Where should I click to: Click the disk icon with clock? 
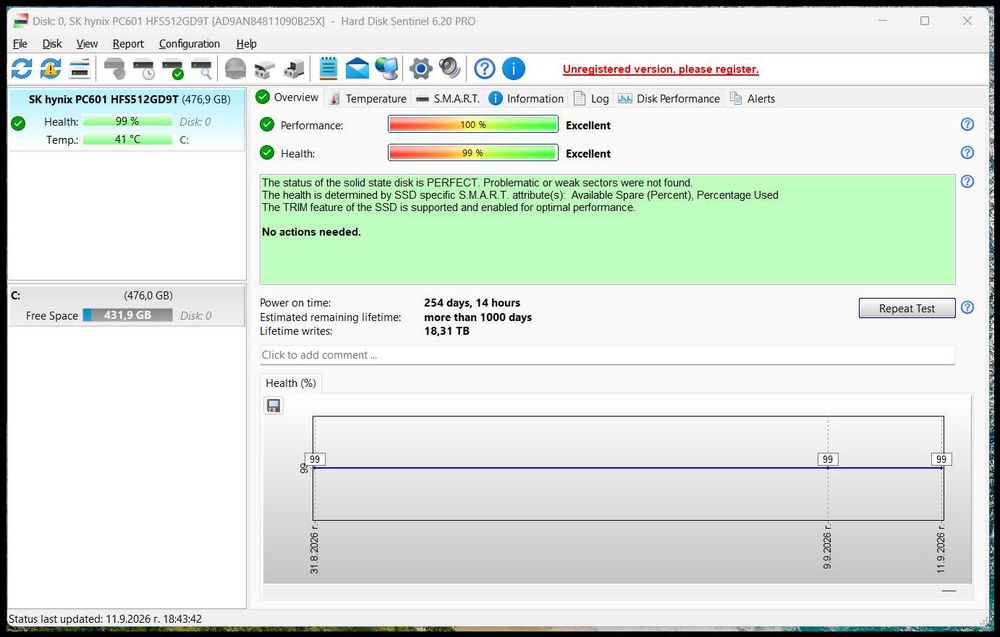(x=143, y=68)
